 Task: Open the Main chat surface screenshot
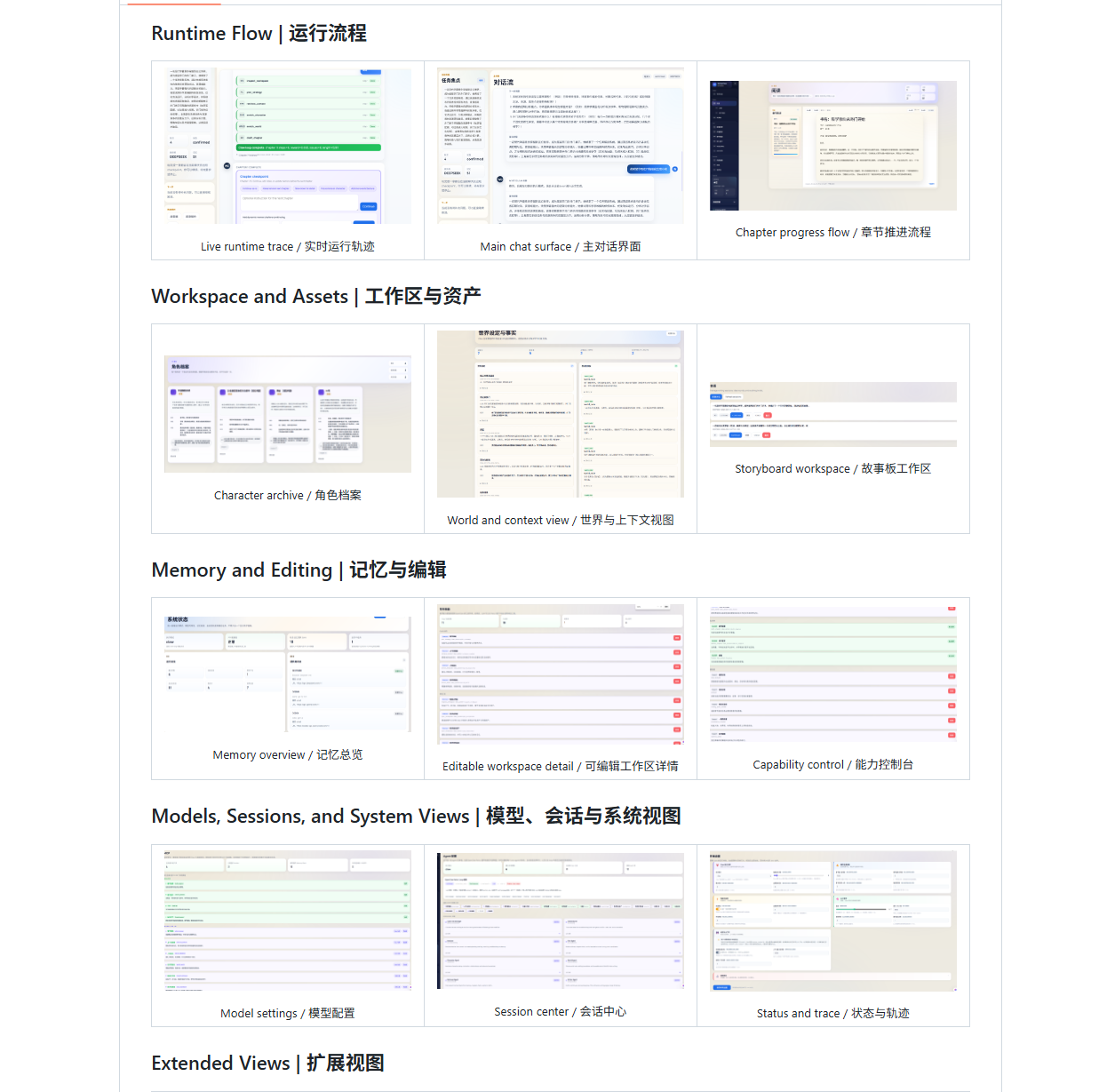tap(560, 146)
